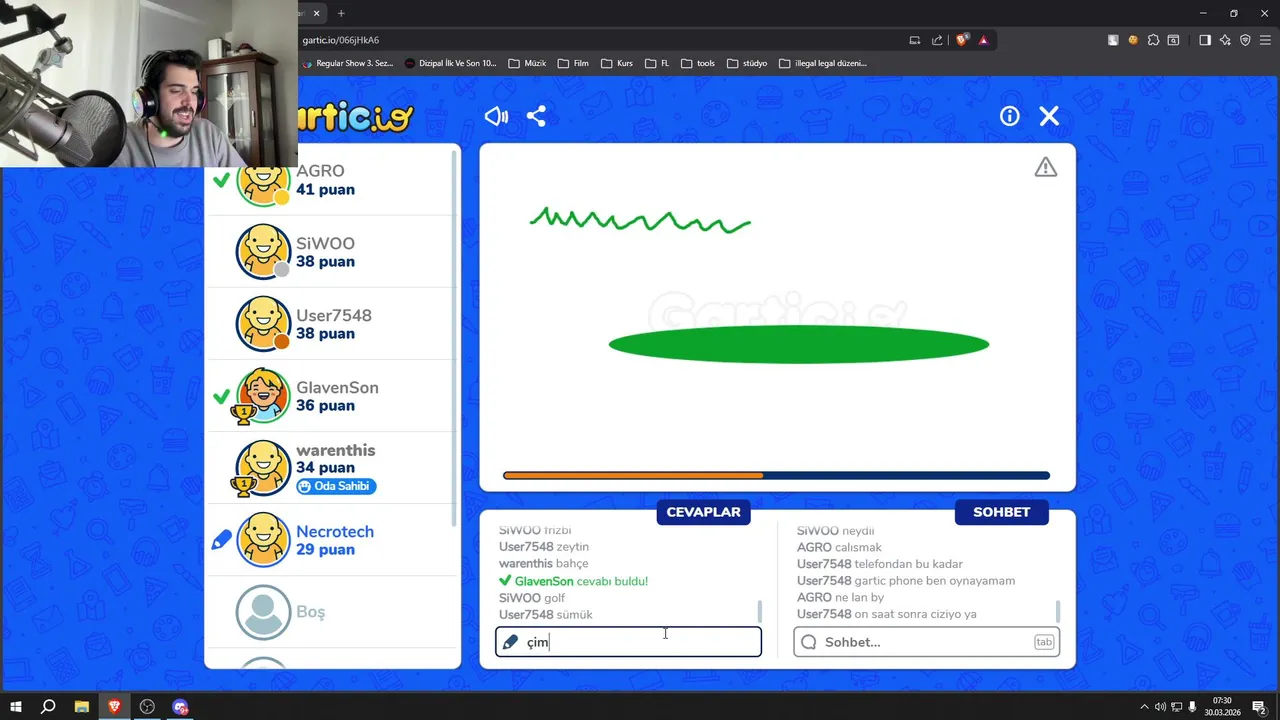Click the answer row 'SiWOO golf'
Screen dimensions: 1280x720
point(532,598)
